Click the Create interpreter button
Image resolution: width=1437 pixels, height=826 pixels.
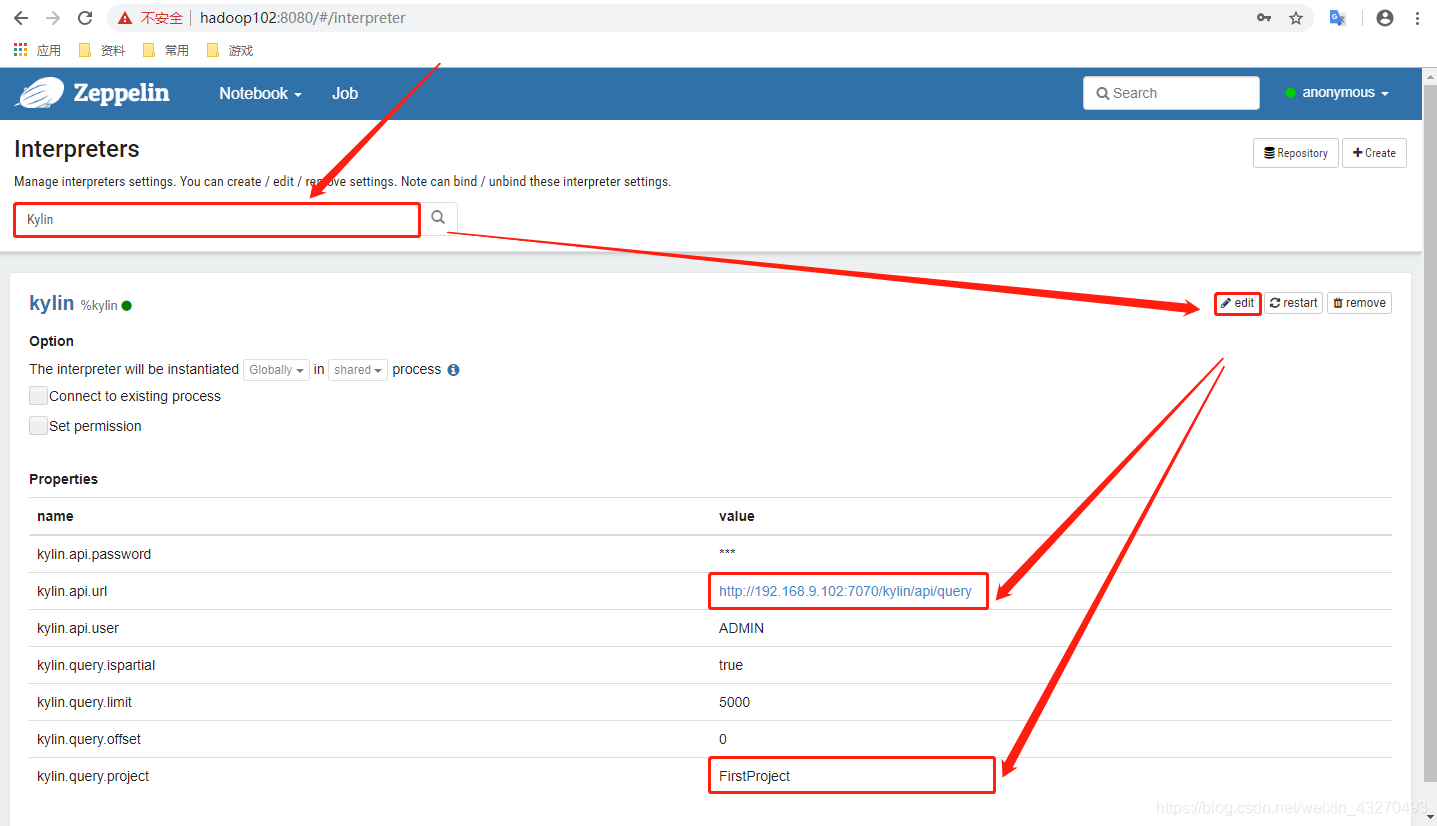[x=1374, y=153]
